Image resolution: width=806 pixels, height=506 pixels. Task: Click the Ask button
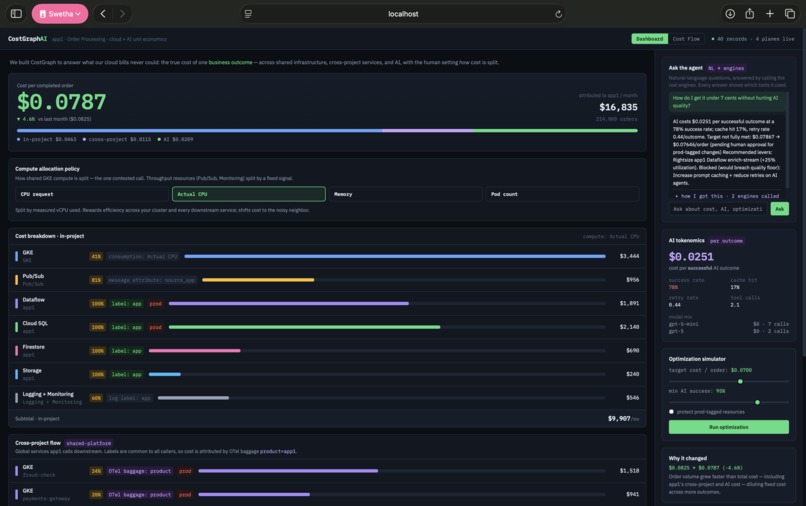779,209
